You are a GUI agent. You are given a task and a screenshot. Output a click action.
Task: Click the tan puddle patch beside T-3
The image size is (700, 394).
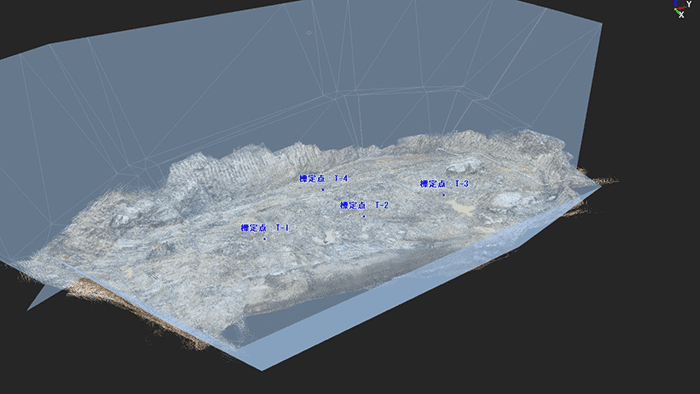tap(461, 207)
